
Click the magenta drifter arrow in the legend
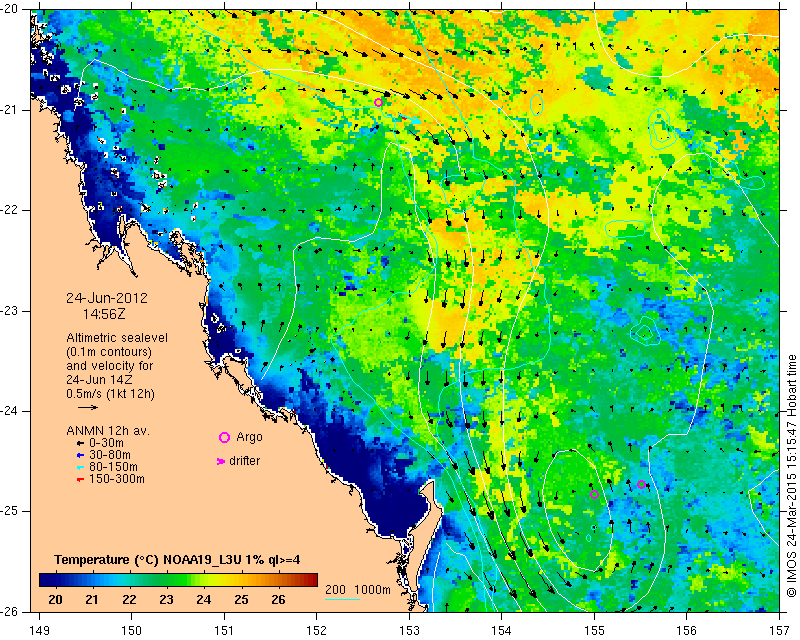221,461
